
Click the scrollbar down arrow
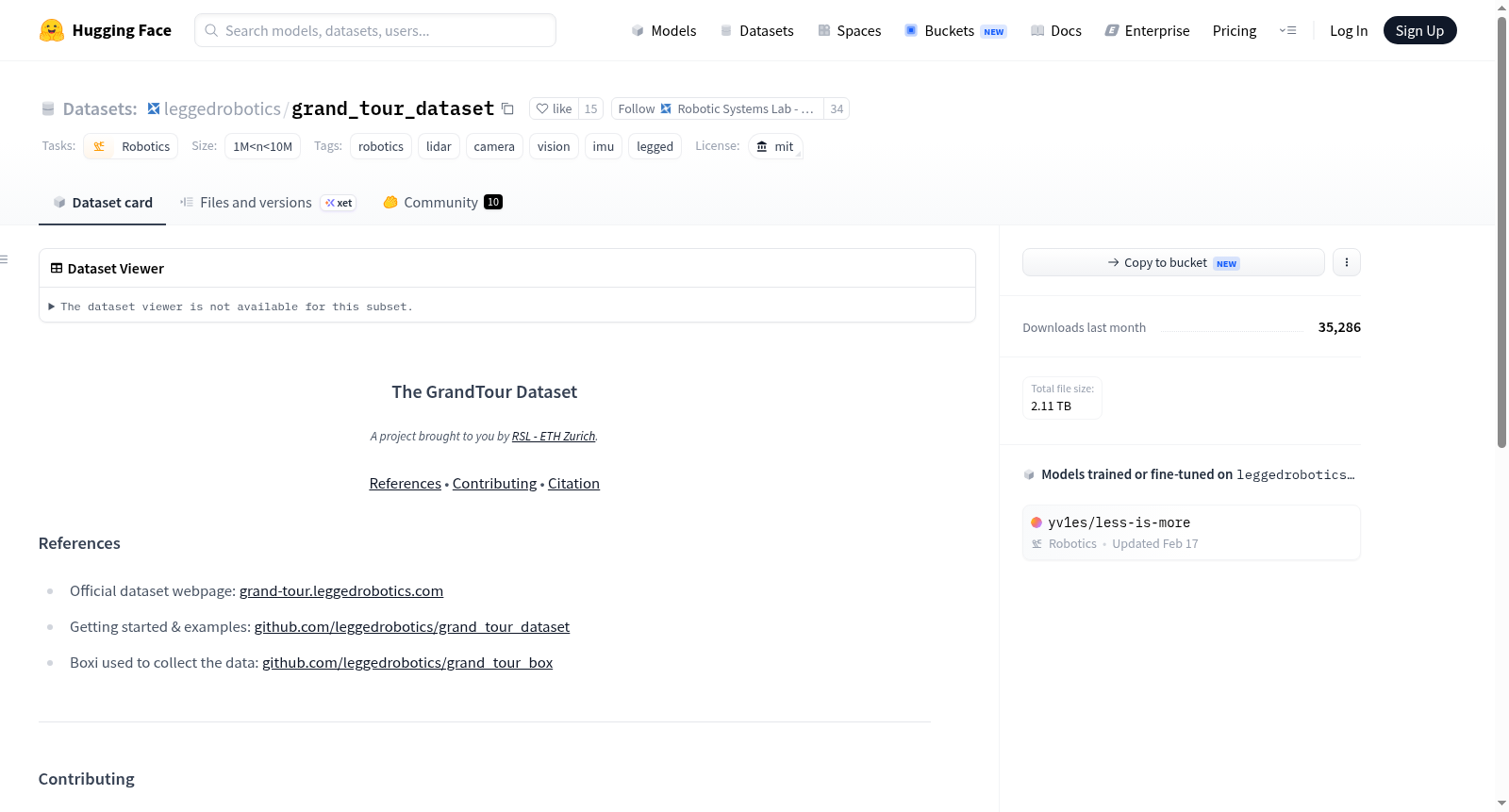1501,804
